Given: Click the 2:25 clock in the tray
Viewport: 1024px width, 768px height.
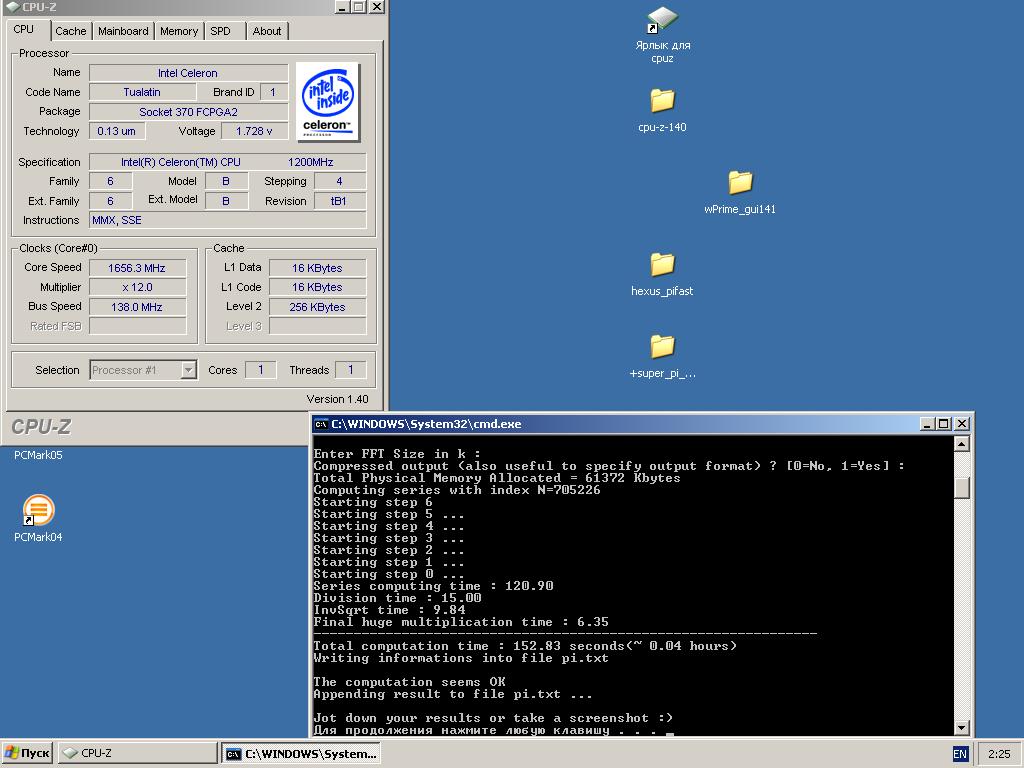Looking at the screenshot, I should click(x=999, y=754).
